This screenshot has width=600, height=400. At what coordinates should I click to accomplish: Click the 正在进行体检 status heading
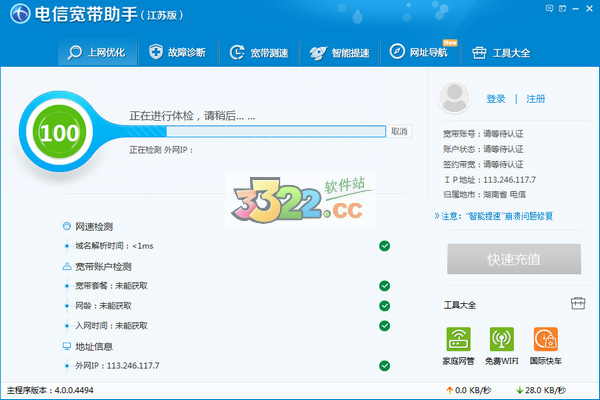coord(192,116)
